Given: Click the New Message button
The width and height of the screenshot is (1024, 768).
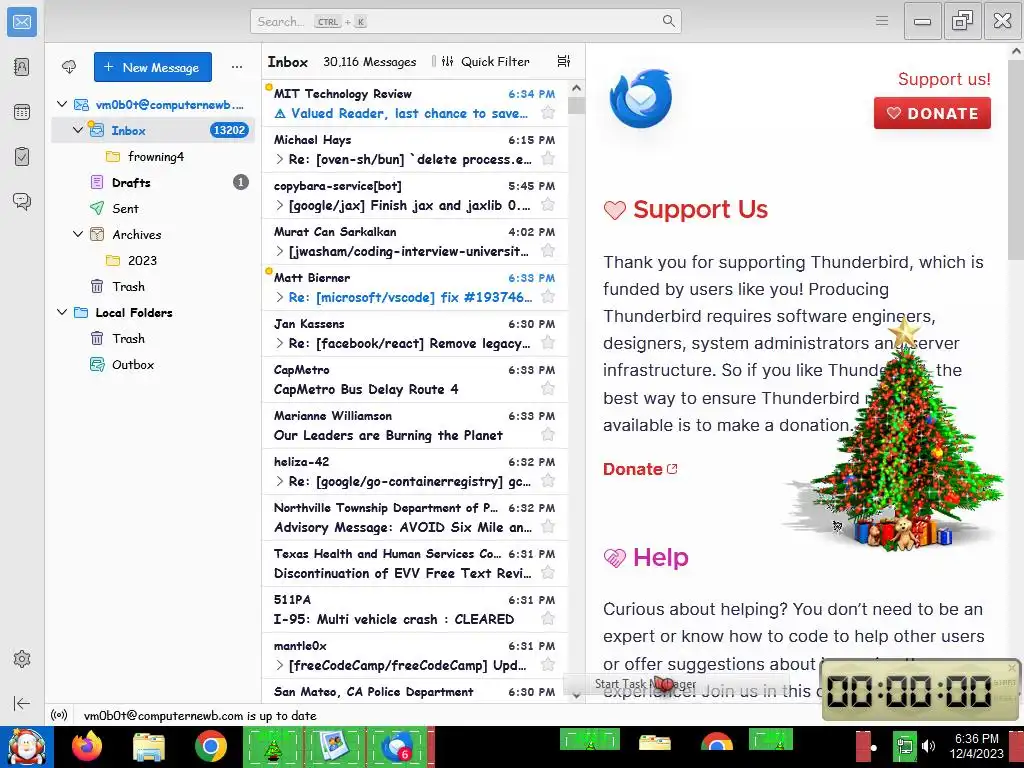Looking at the screenshot, I should (x=153, y=67).
